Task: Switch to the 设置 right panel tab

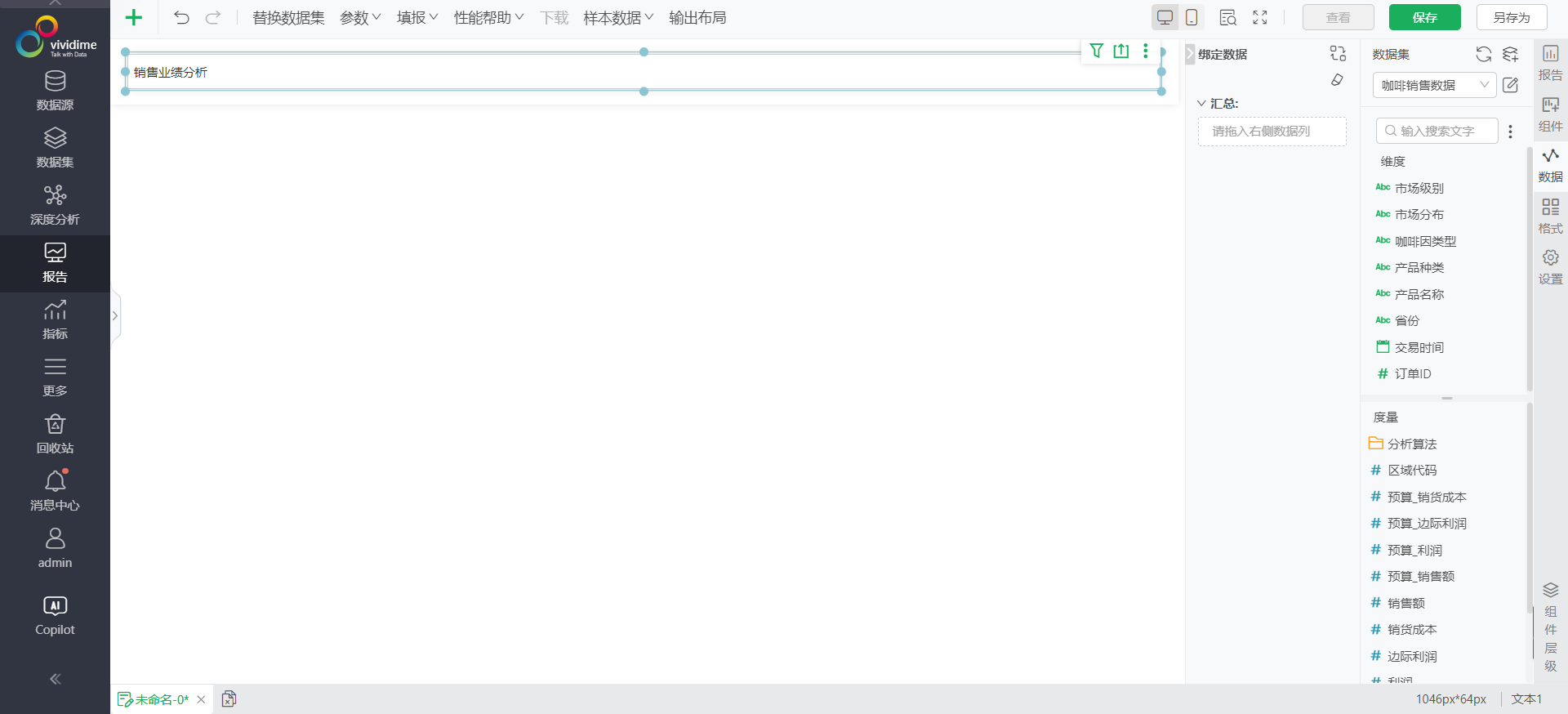Action: pos(1550,267)
